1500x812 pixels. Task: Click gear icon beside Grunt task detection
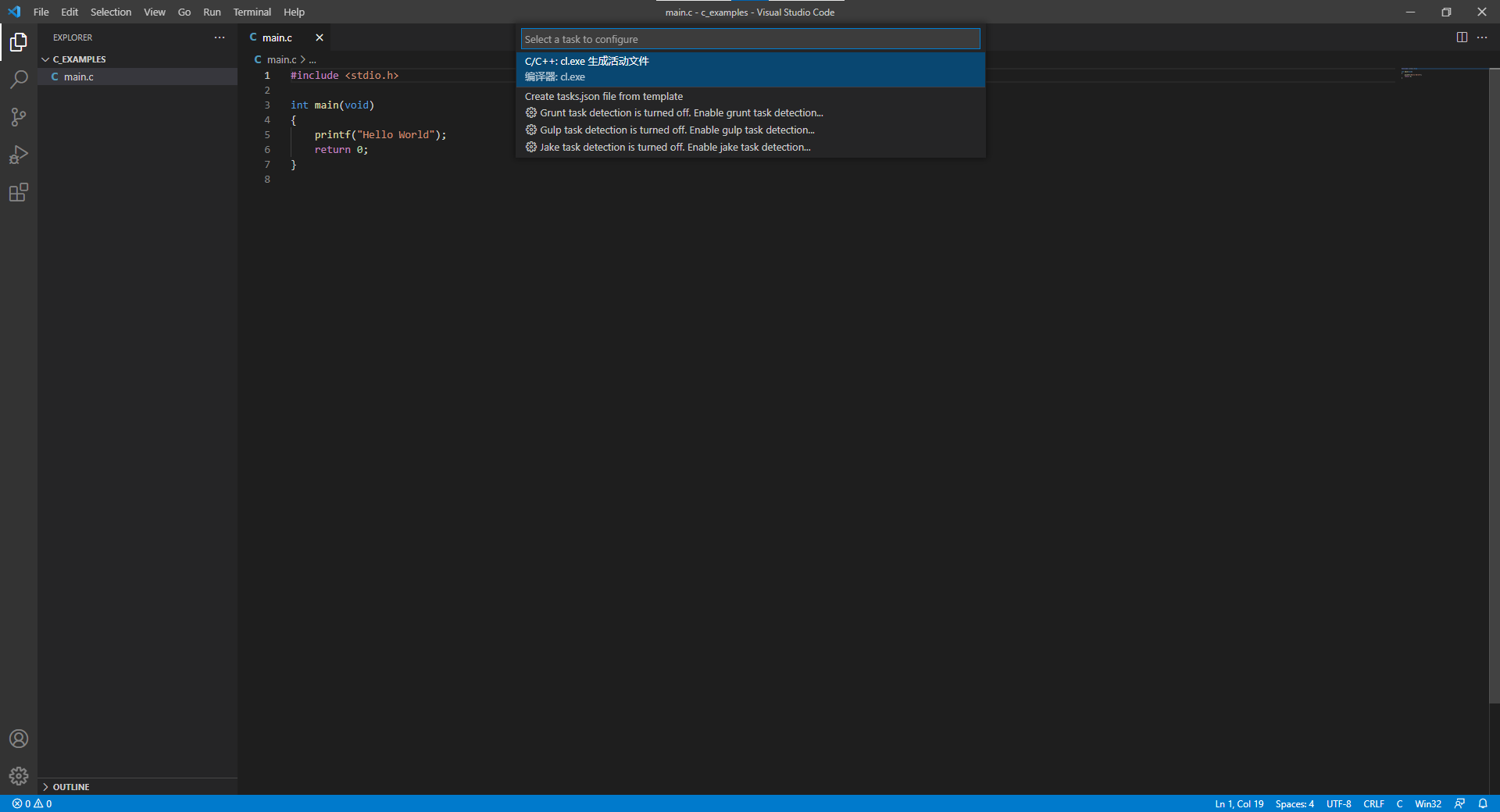click(531, 112)
